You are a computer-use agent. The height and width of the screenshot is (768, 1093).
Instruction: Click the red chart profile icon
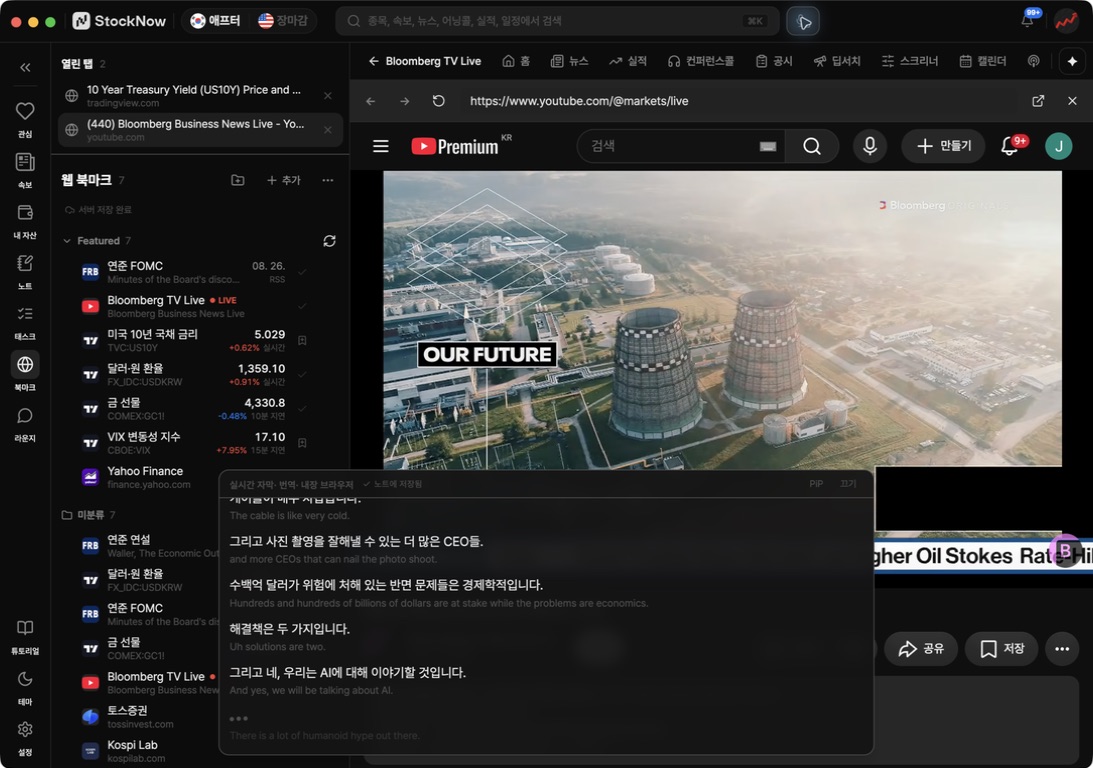(x=1066, y=21)
